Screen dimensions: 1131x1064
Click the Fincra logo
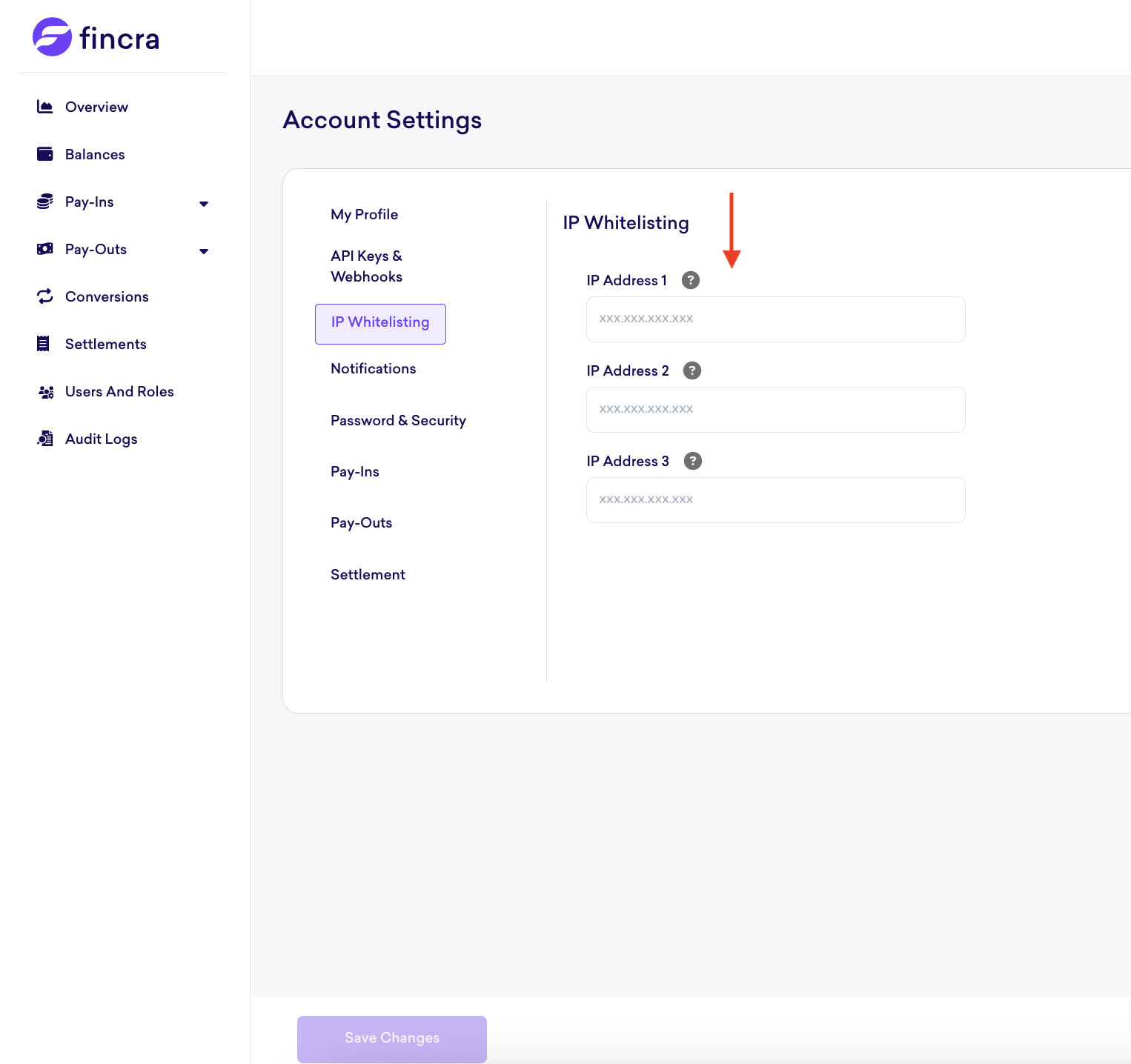pos(96,37)
